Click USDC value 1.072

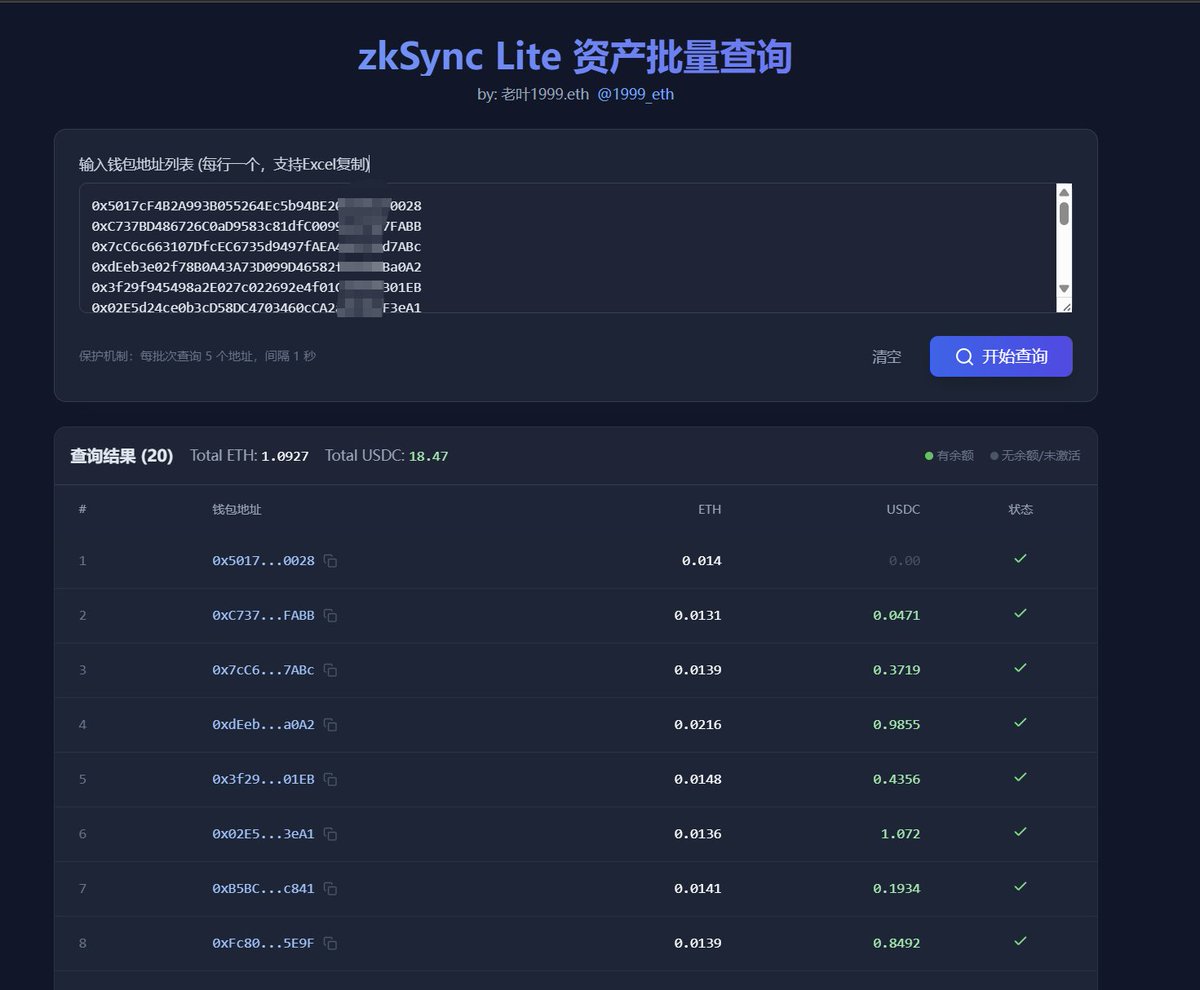click(900, 834)
